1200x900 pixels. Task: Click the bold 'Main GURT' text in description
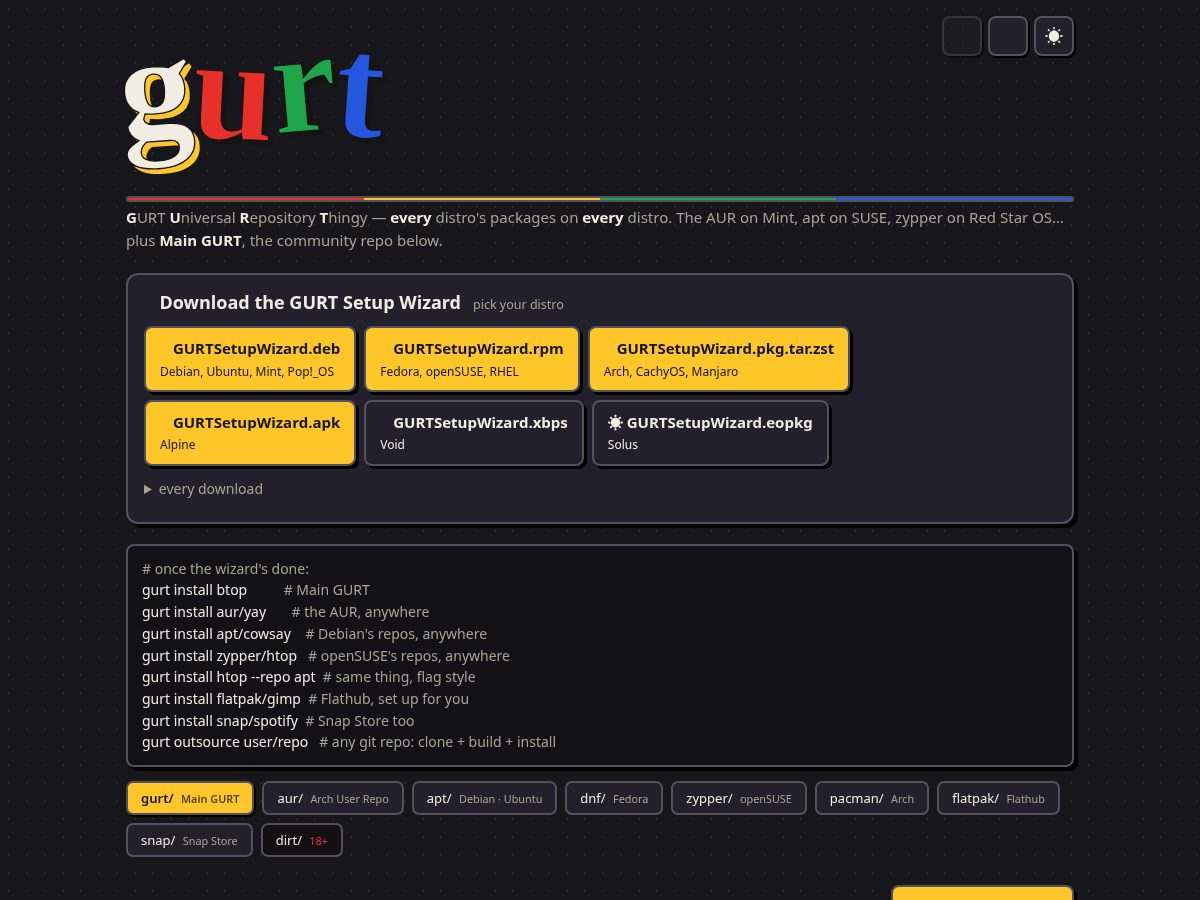pyautogui.click(x=201, y=241)
